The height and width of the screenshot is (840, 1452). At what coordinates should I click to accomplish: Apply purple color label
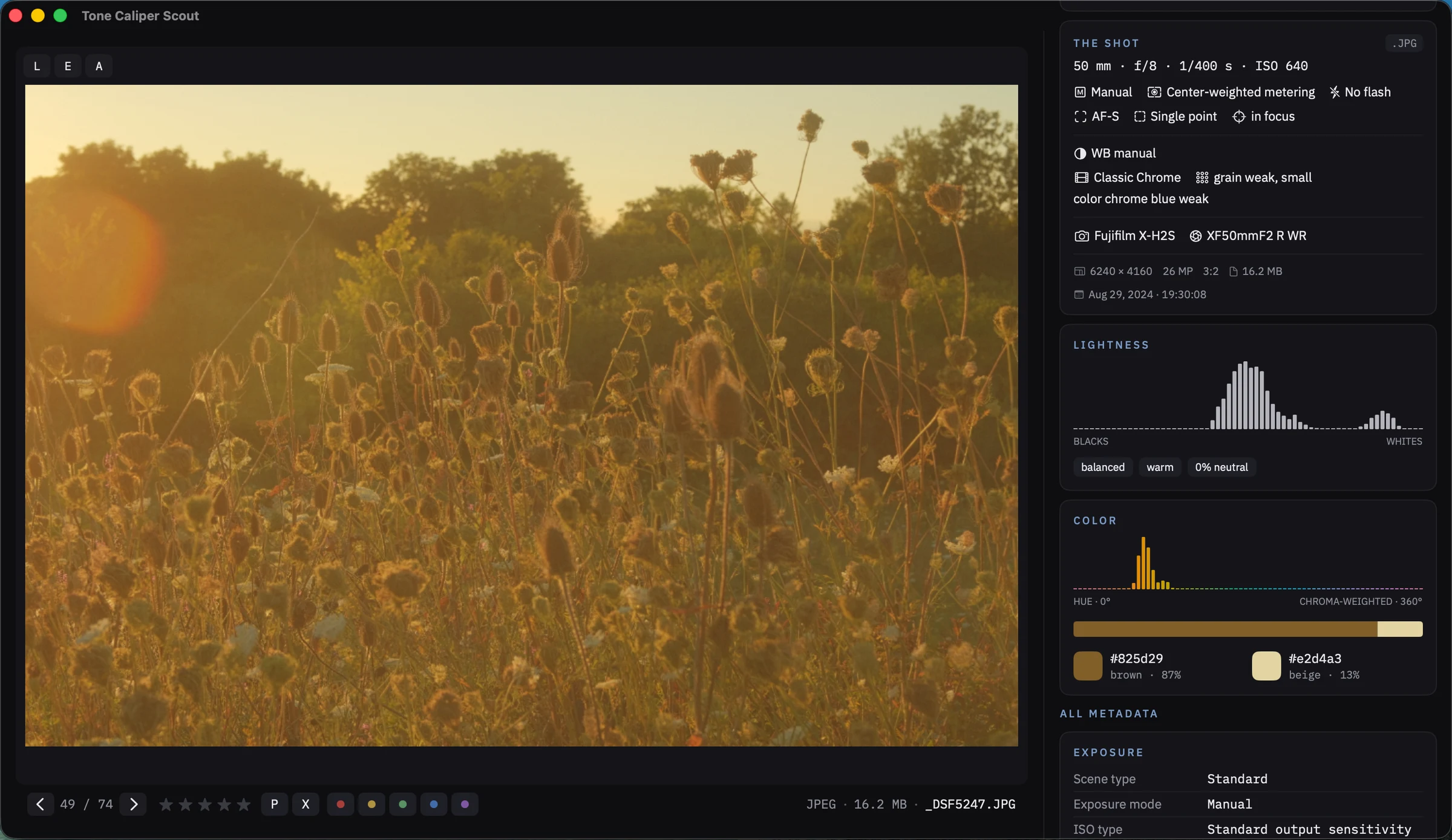[465, 804]
